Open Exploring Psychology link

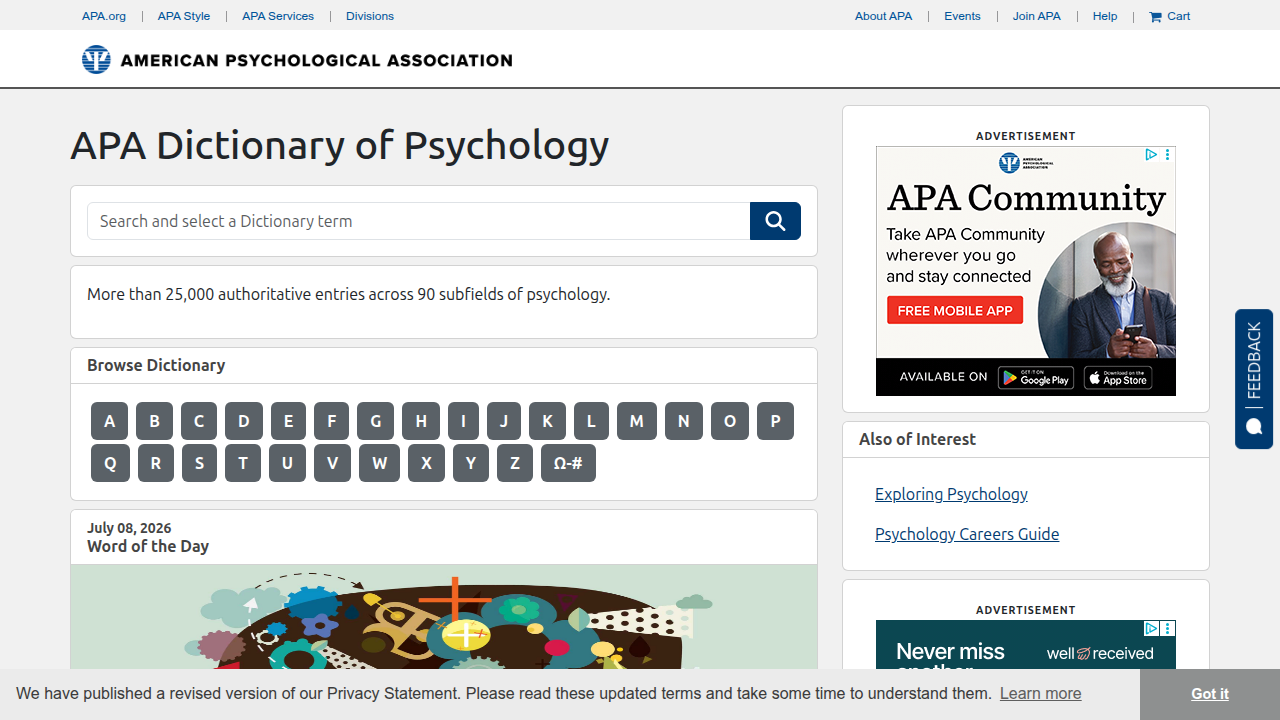[951, 494]
